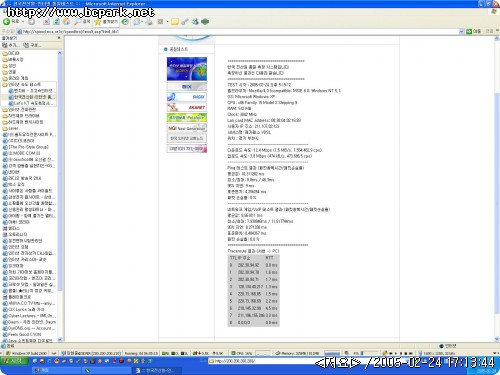
Task: Open the address bar dropdown arrow
Action: pyautogui.click(x=462, y=31)
